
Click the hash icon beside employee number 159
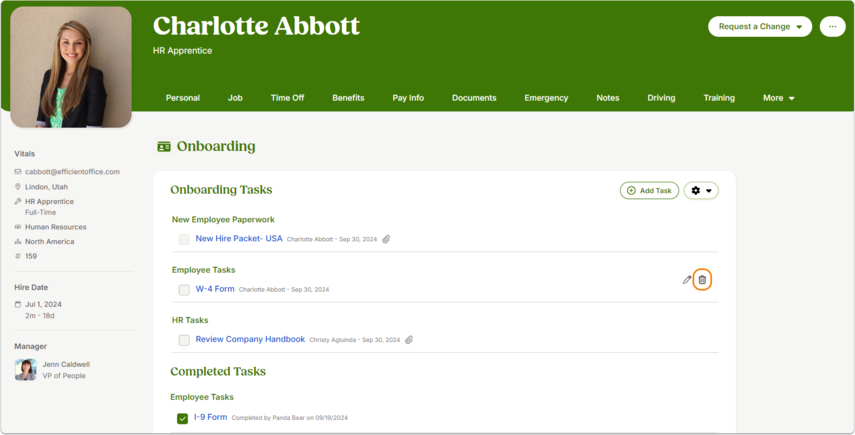18,256
